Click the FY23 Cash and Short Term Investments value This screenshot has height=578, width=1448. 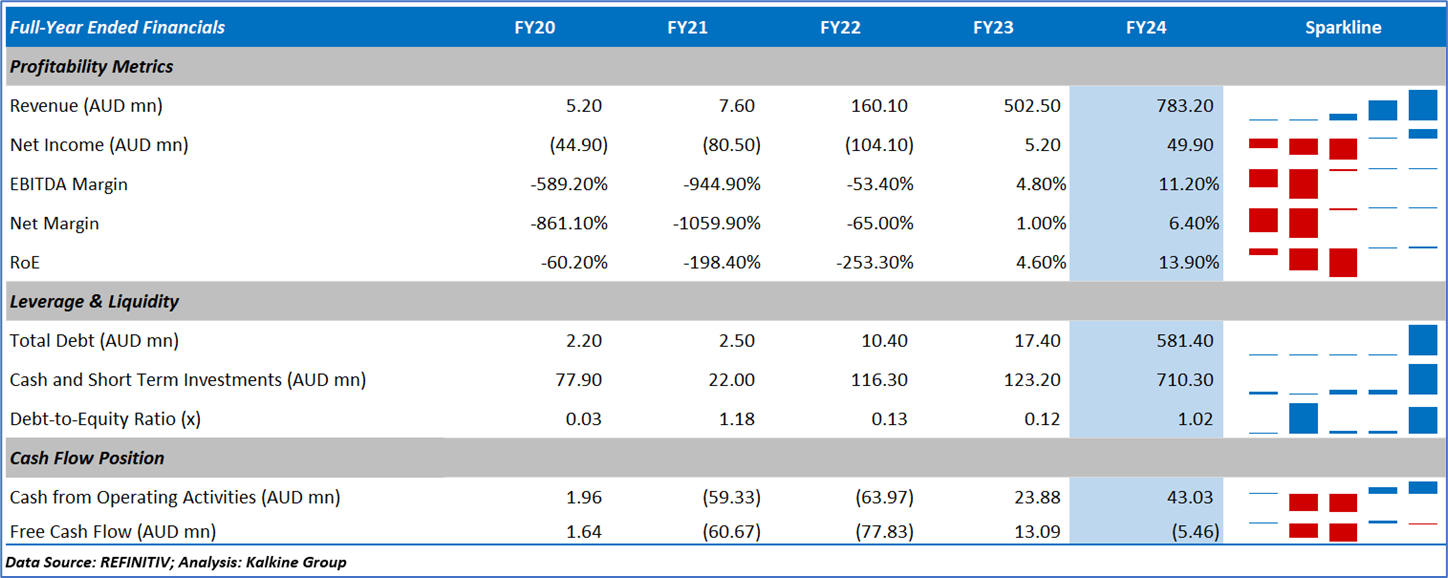tap(1035, 380)
